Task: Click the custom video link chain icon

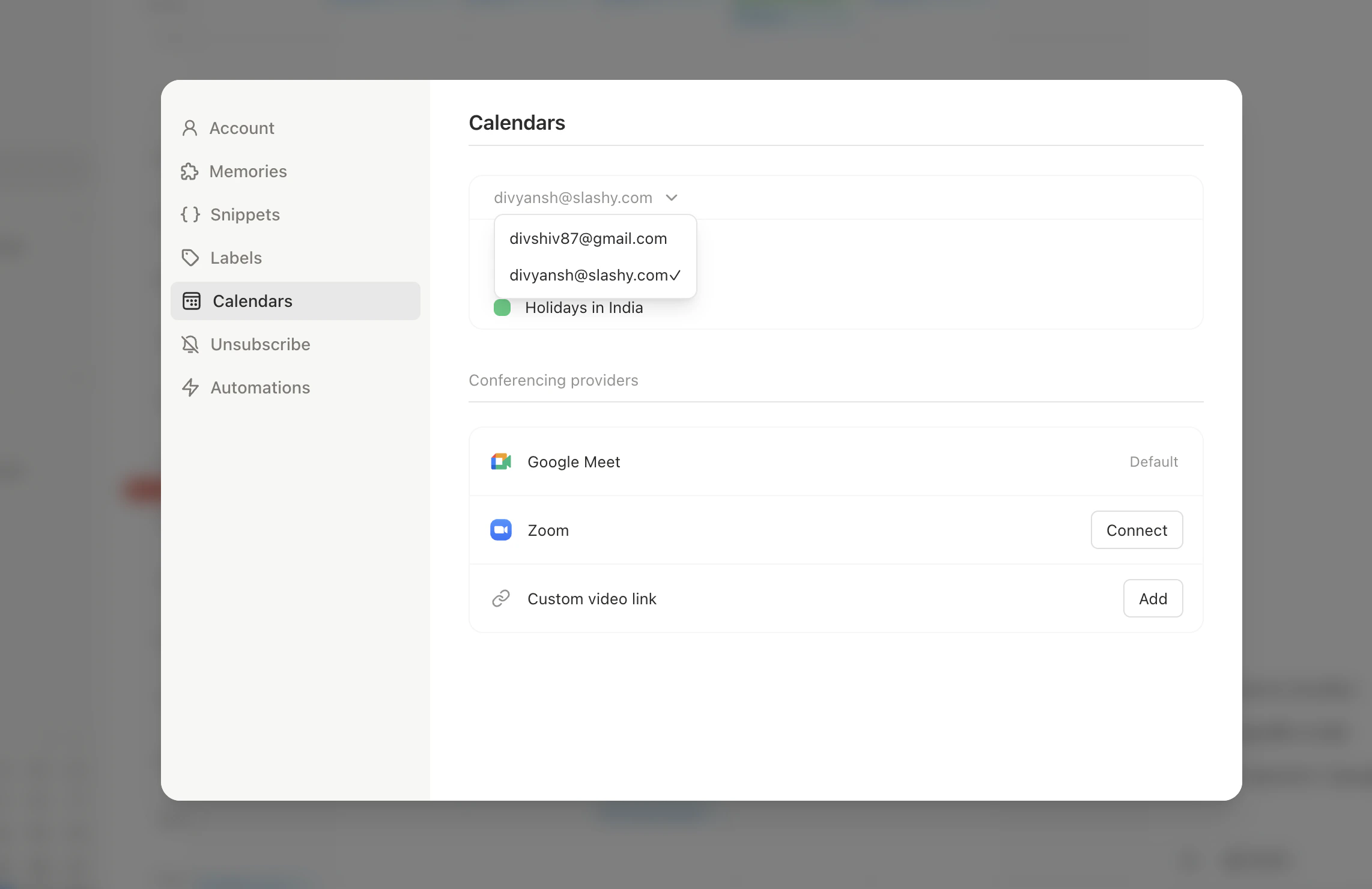Action: point(501,598)
